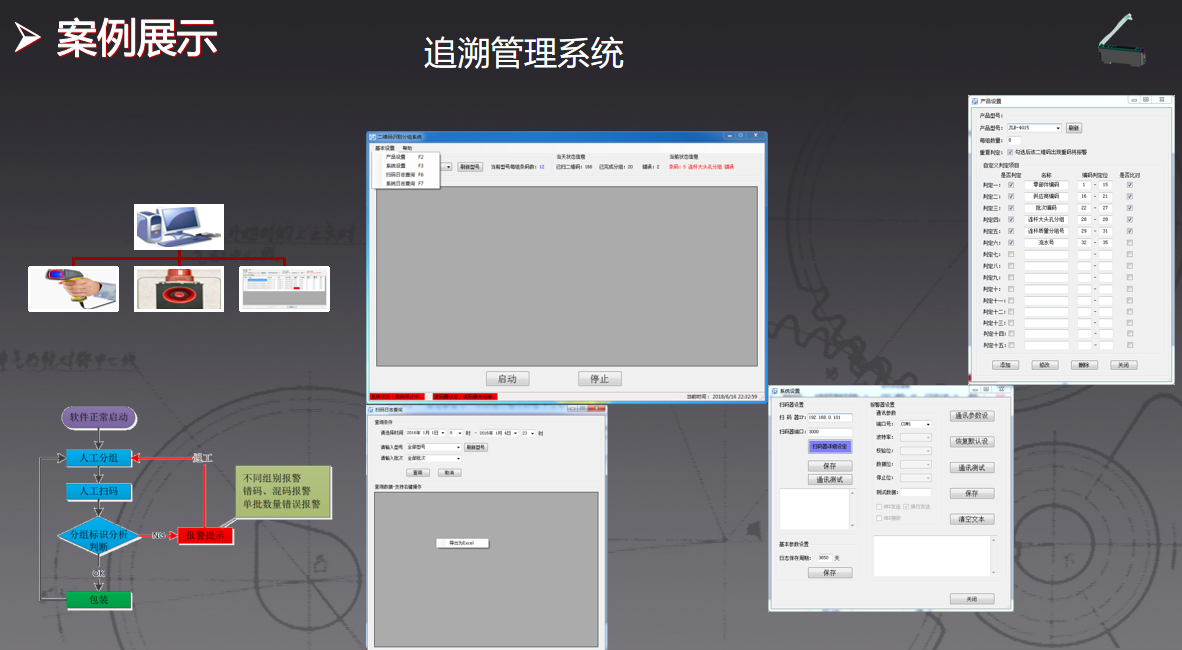Screen dimensions: 1182x650
Task: Click app icon in 扫码日志查询 window title
Action: pyautogui.click(x=372, y=409)
